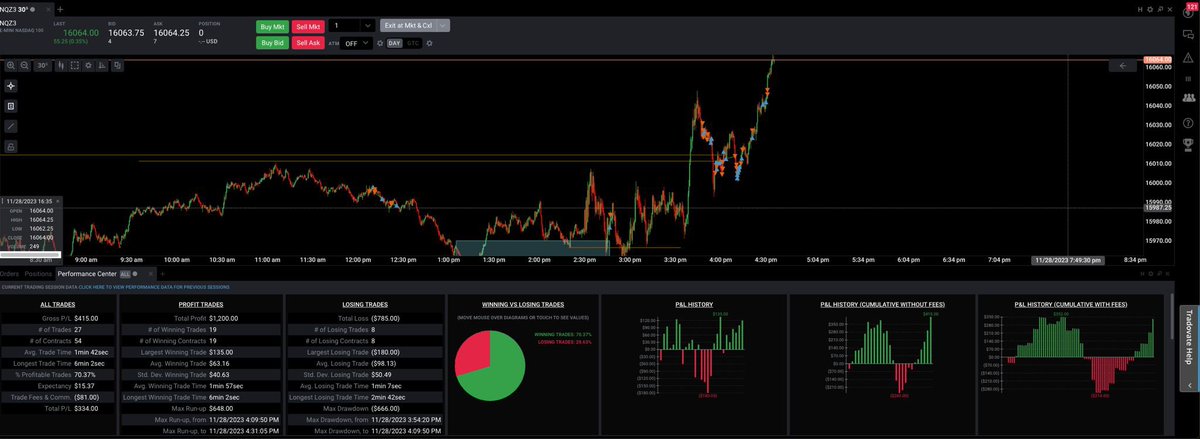
Task: Click the chart templates copy icon
Action: pyautogui.click(x=117, y=65)
